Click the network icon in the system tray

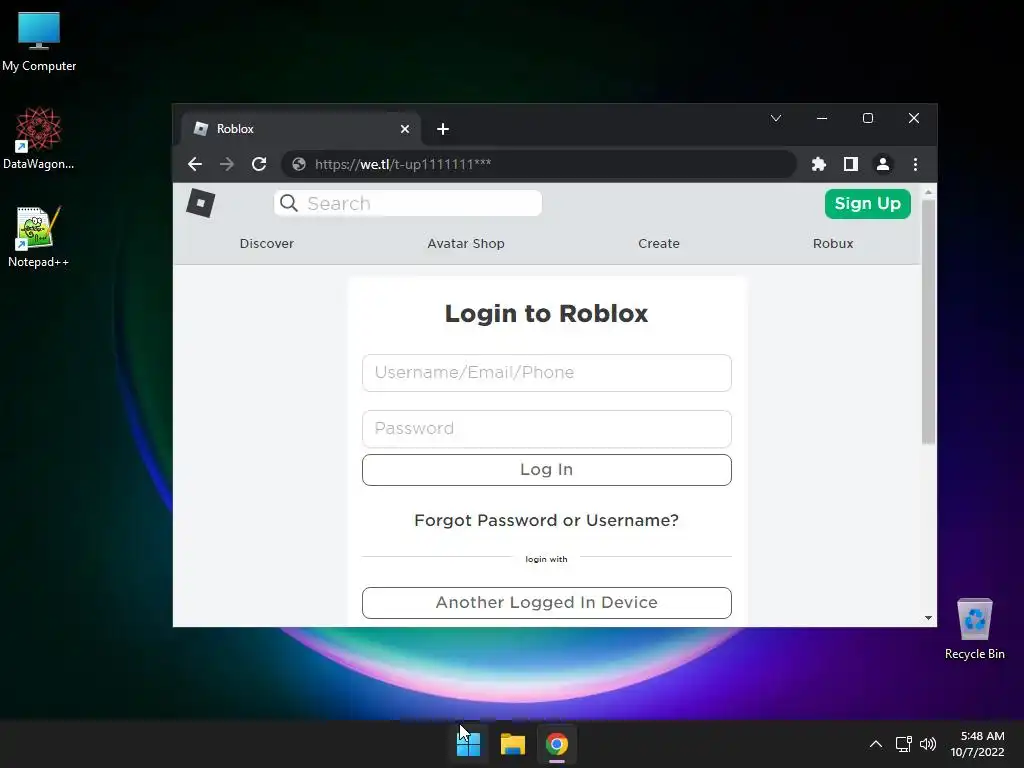(x=904, y=744)
